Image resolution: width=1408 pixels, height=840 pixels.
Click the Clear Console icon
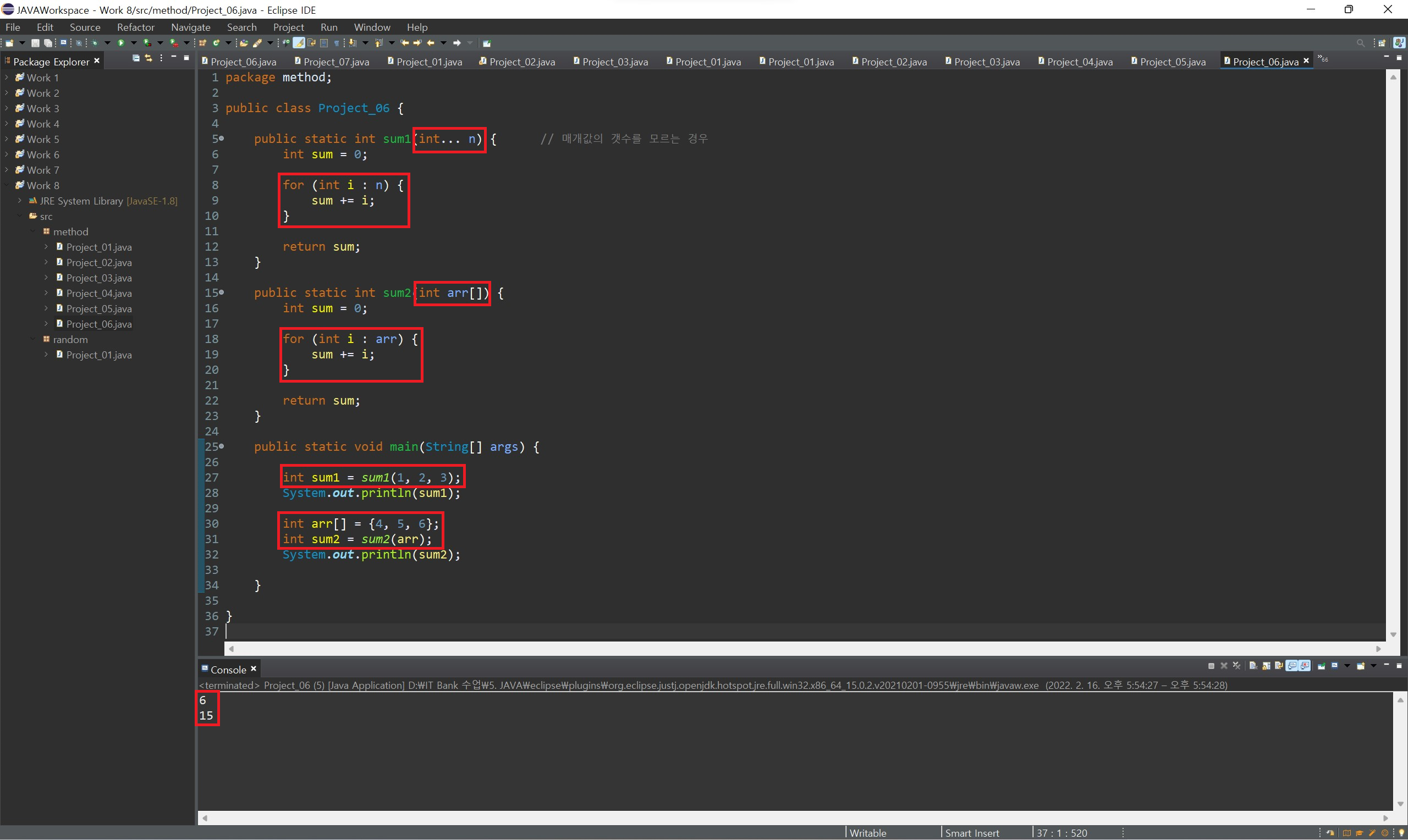[x=1253, y=666]
